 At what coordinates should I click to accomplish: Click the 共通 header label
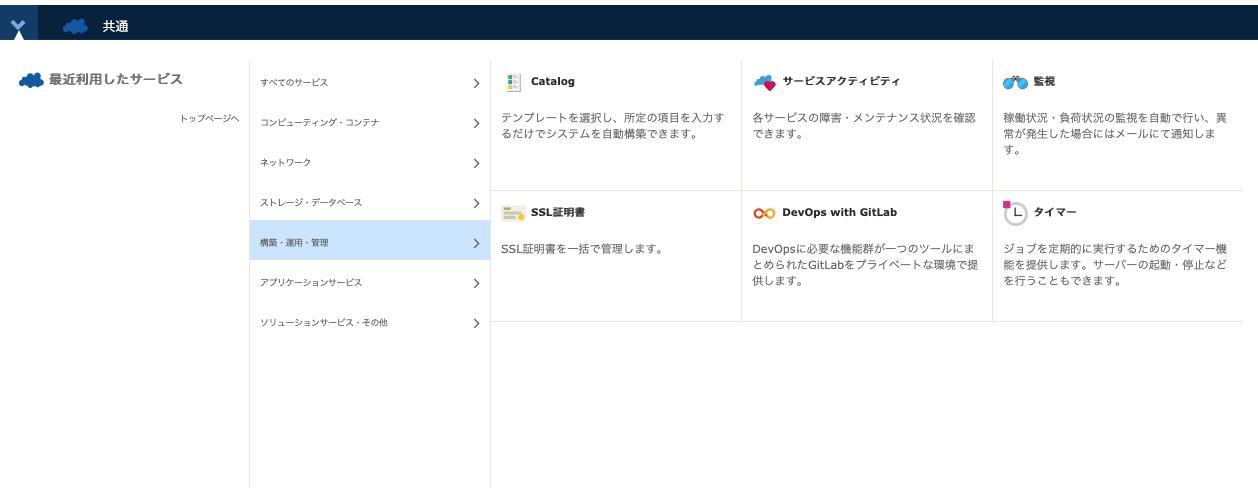pos(116,27)
